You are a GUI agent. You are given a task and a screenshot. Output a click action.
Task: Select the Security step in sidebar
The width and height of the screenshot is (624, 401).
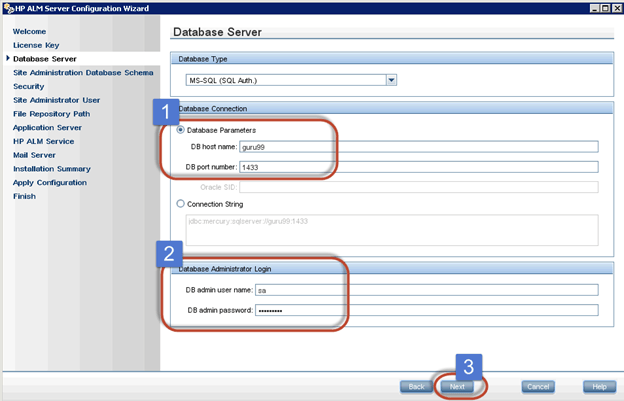tap(28, 86)
